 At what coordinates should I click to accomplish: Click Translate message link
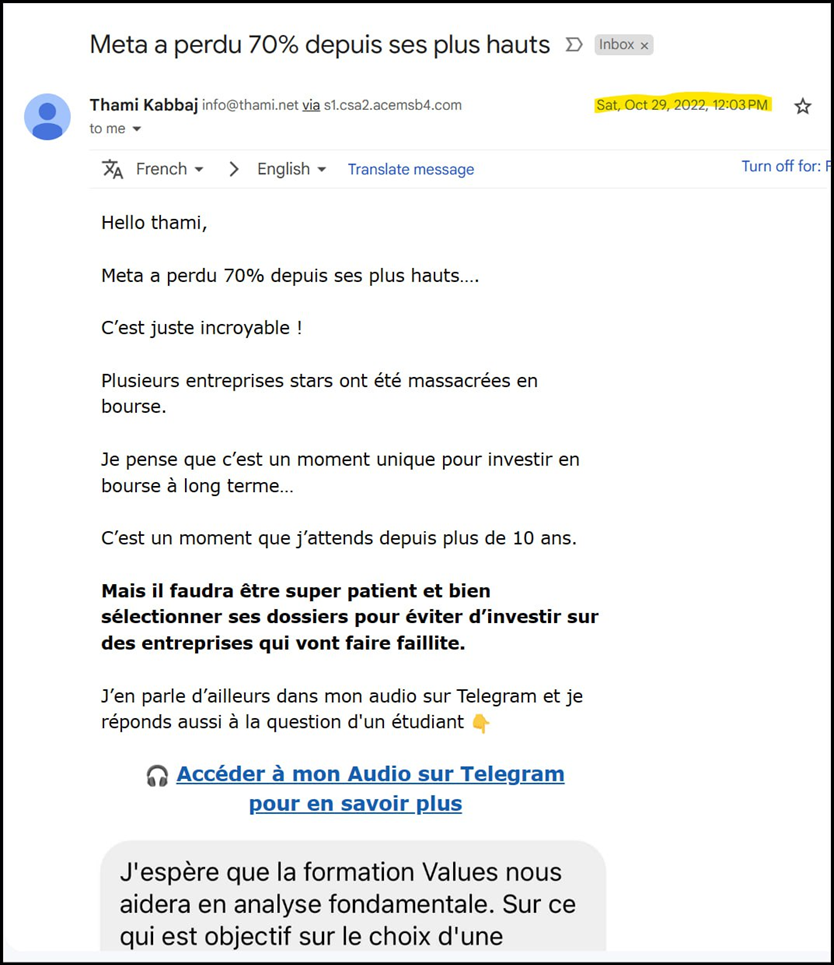pos(411,169)
